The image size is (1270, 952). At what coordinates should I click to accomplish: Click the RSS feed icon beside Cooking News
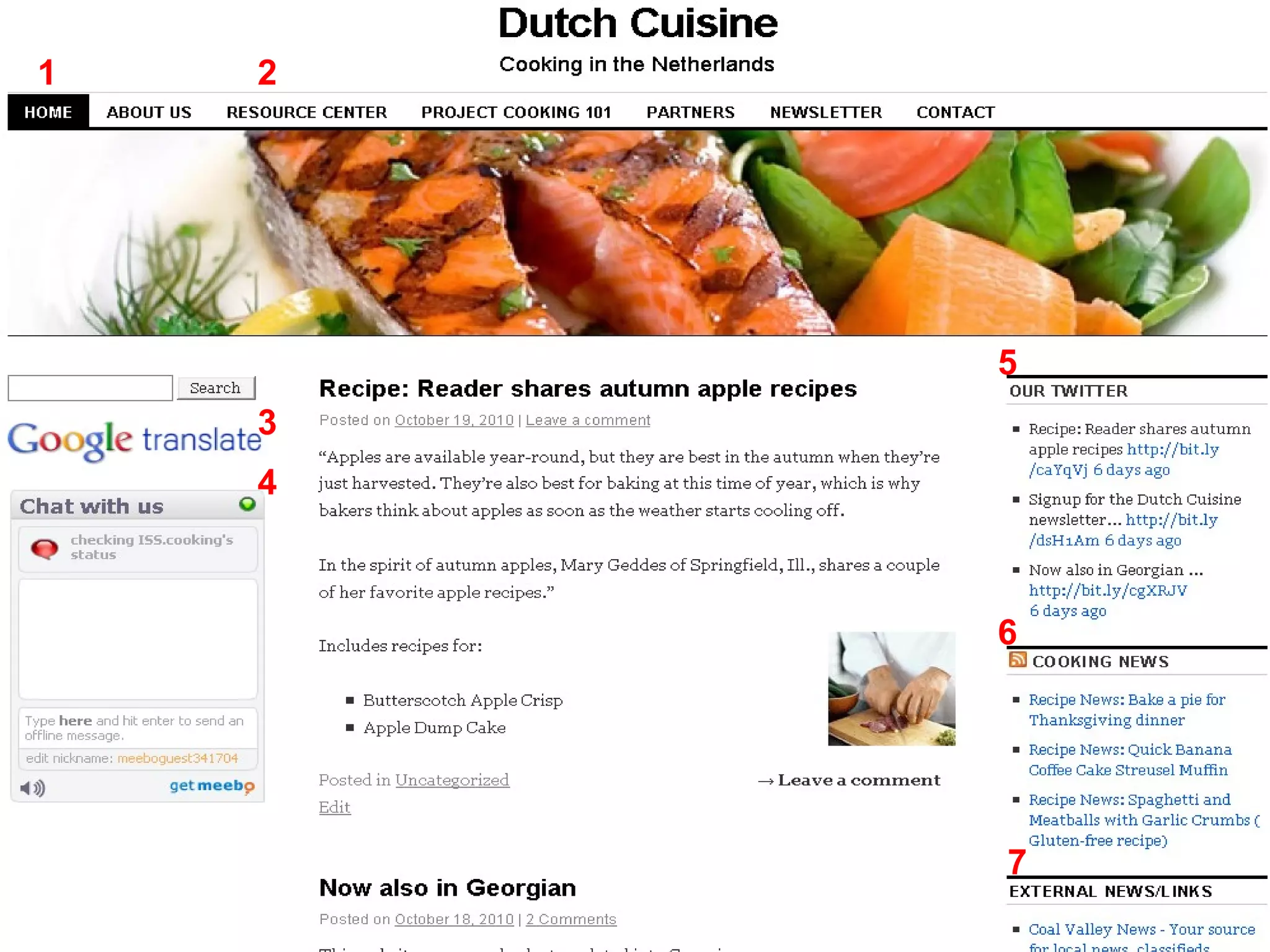pos(1018,659)
